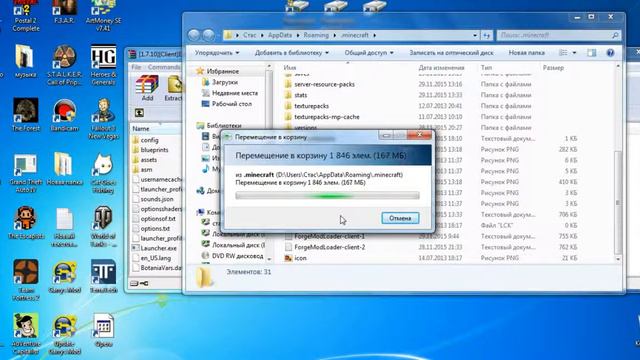640x360 pixels.
Task: Open Рабочий стол in the navigation pane
Action: coord(231,104)
